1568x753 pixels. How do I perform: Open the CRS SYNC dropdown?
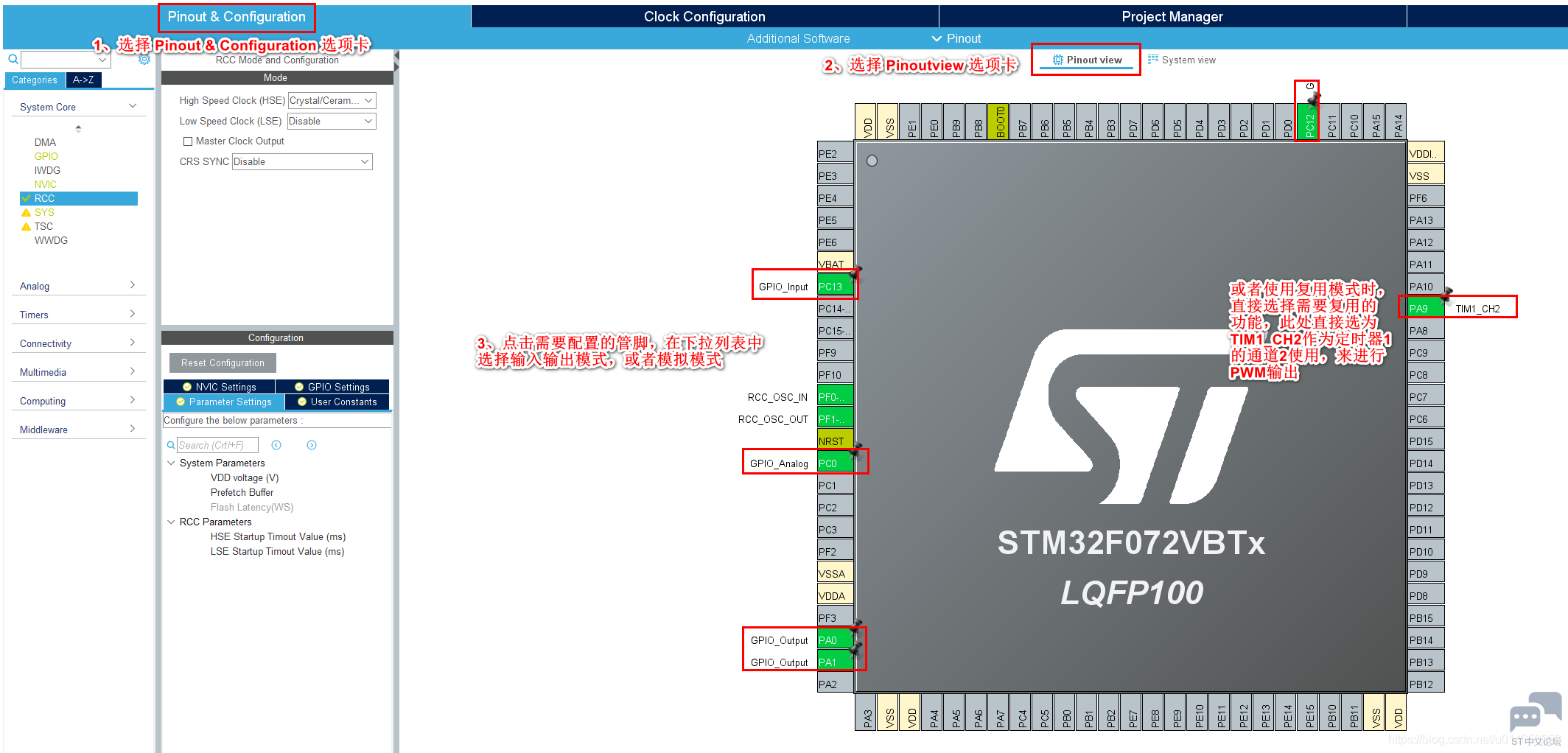point(302,161)
